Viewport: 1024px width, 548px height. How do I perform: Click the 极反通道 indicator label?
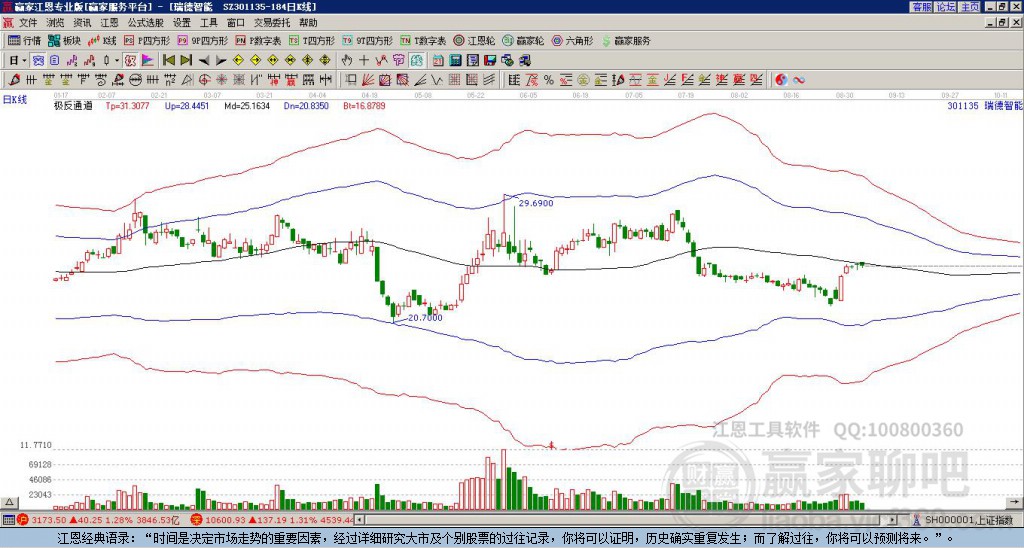coord(73,105)
